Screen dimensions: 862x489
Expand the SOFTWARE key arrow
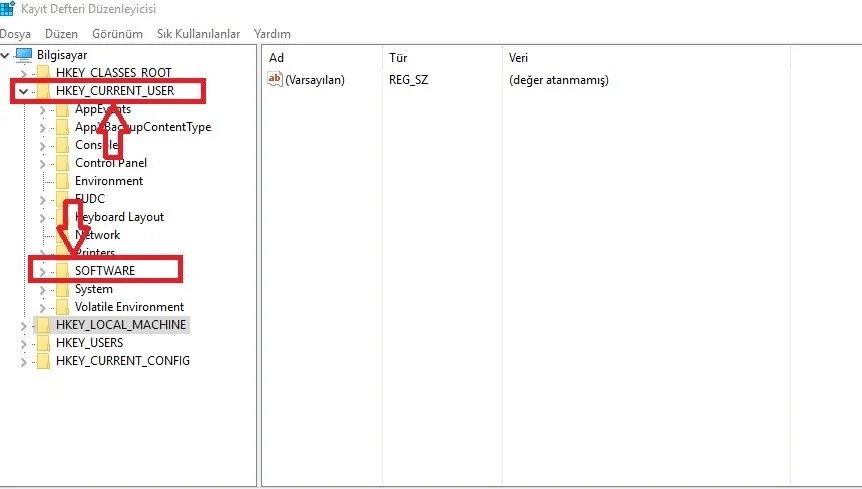(x=42, y=271)
